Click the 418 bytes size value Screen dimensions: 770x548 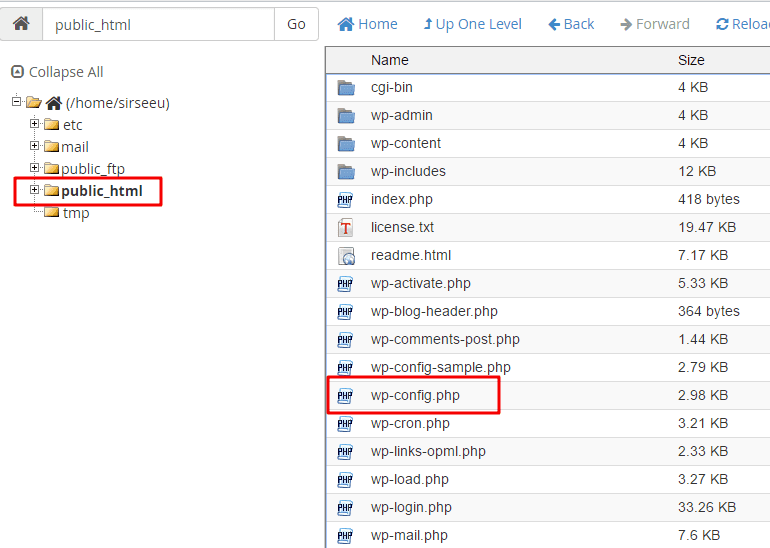pyautogui.click(x=709, y=199)
